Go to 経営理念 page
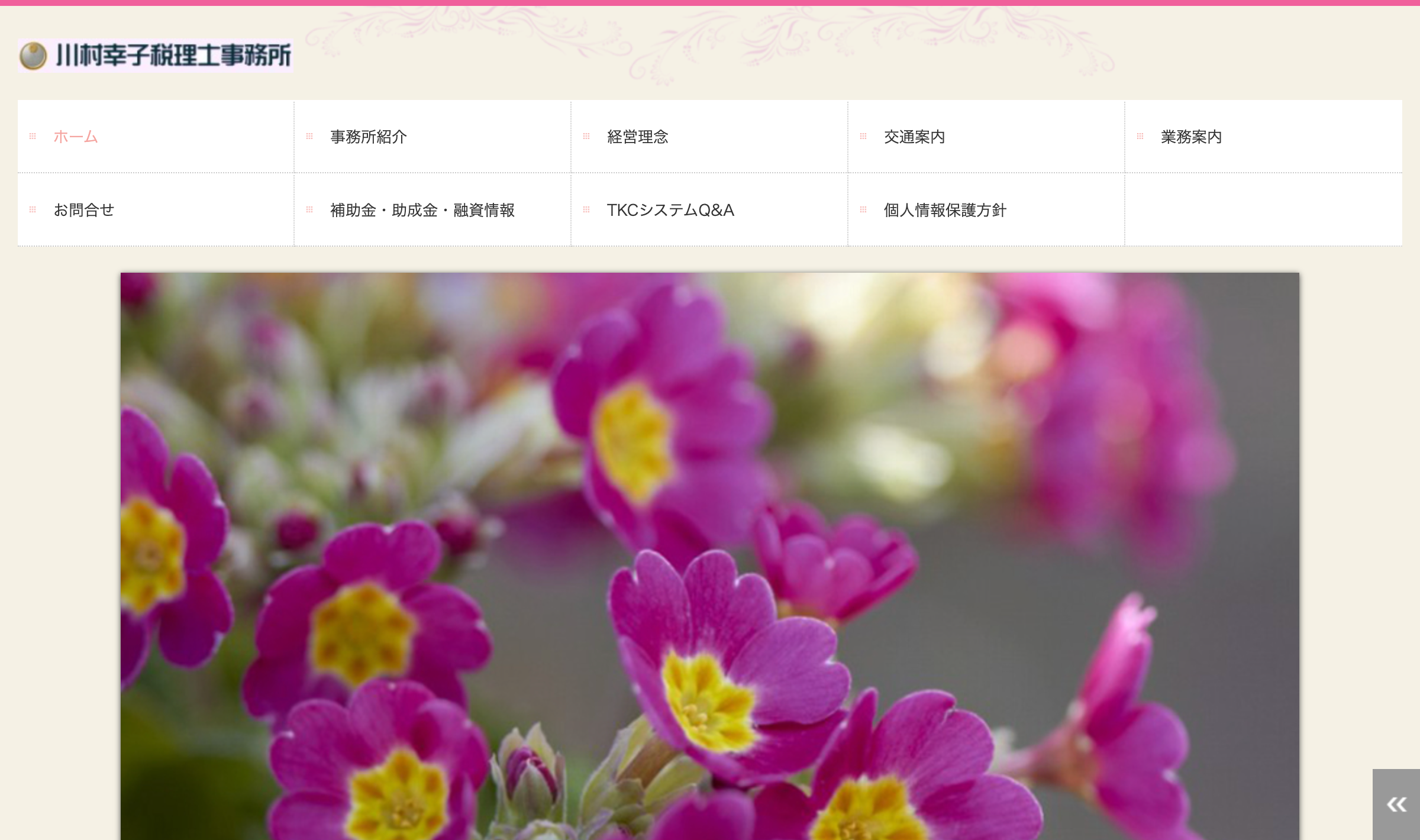Image resolution: width=1420 pixels, height=840 pixels. [637, 137]
